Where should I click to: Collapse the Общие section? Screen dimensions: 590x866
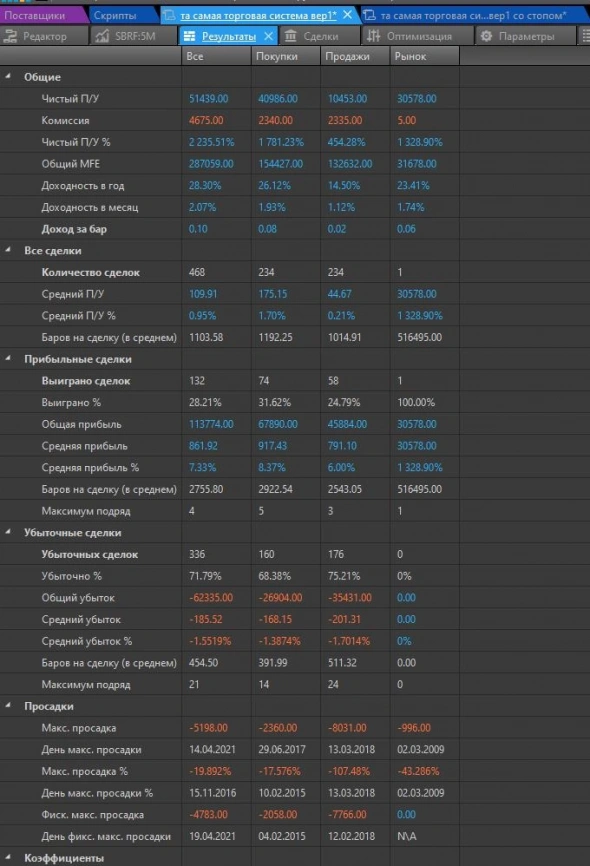pyautogui.click(x=9, y=76)
